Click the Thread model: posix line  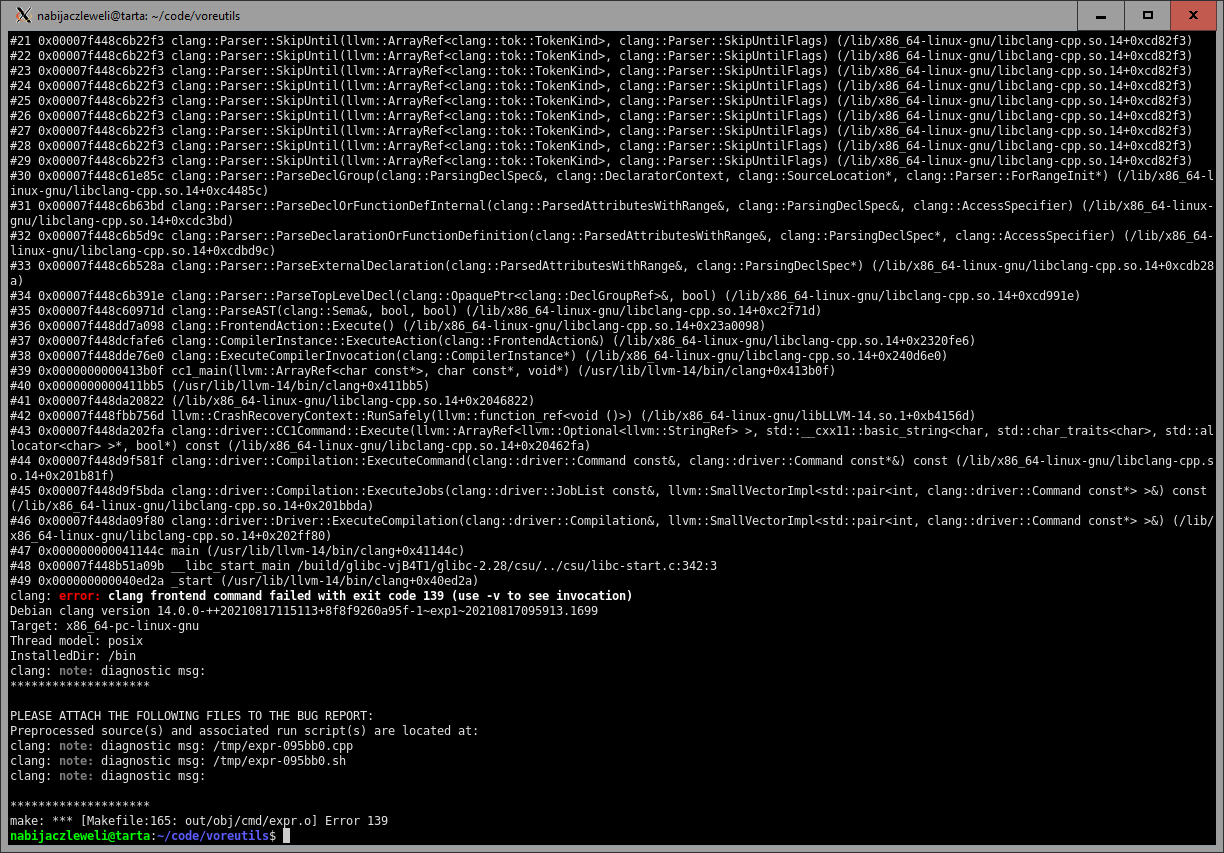click(x=76, y=641)
